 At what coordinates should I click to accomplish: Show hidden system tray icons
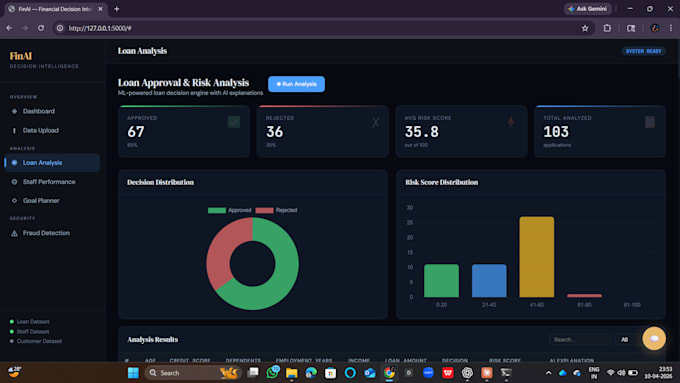click(x=549, y=373)
